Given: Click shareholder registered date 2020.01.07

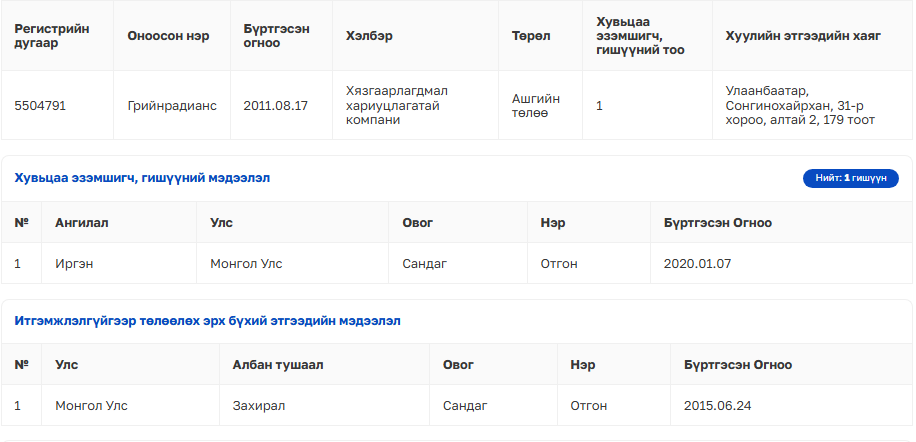Looking at the screenshot, I should point(697,264).
